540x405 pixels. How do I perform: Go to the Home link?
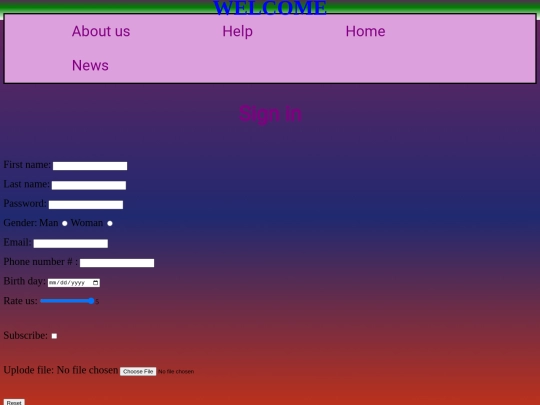tap(365, 31)
